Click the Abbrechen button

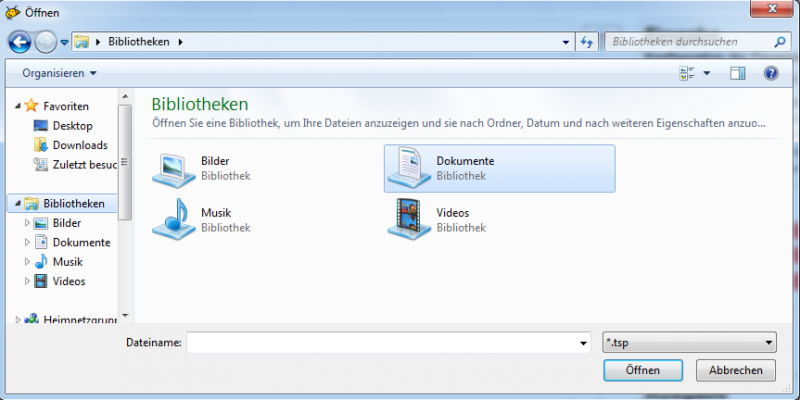pyautogui.click(x=735, y=370)
